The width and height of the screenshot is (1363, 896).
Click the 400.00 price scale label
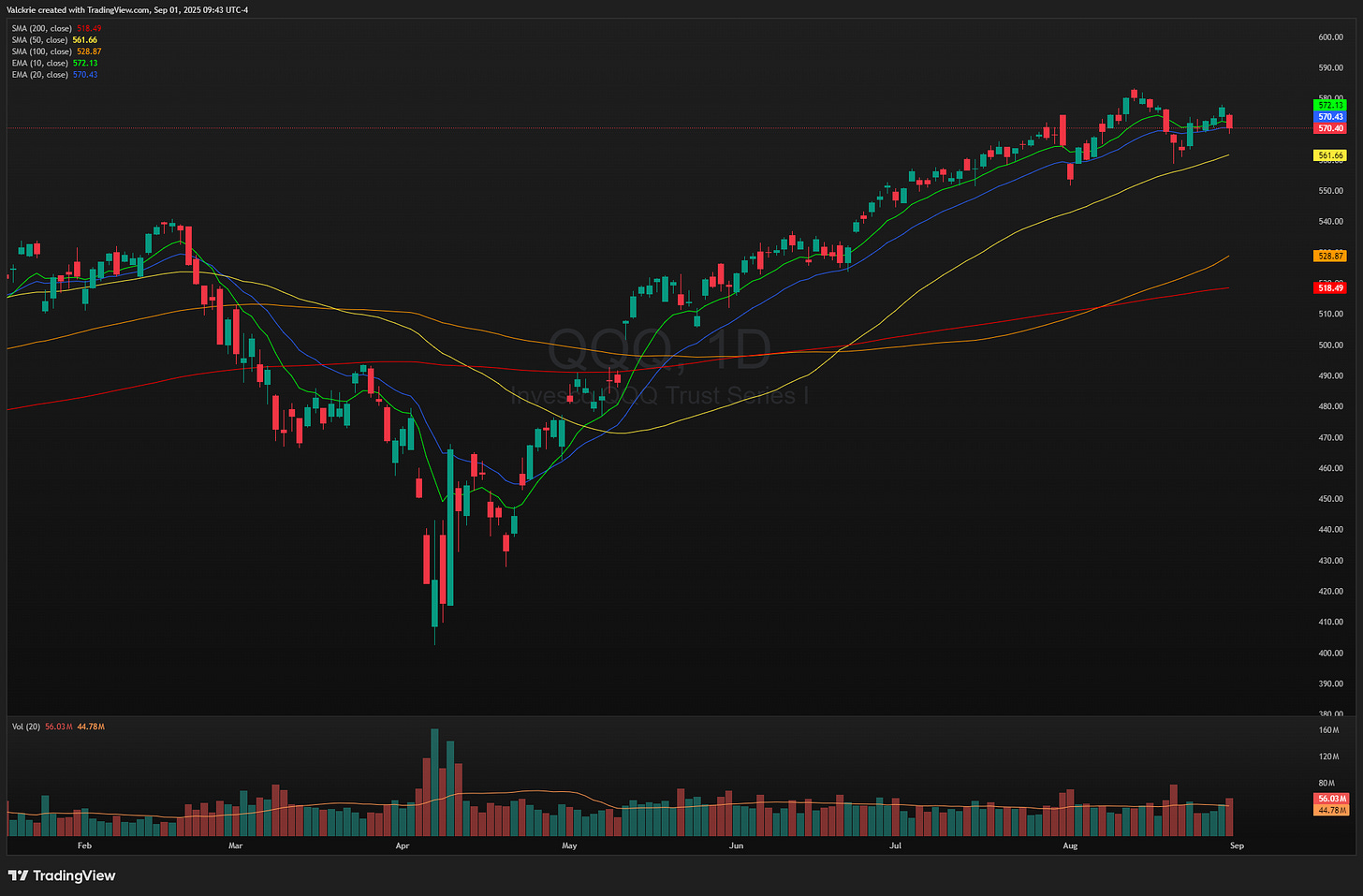coord(1331,654)
